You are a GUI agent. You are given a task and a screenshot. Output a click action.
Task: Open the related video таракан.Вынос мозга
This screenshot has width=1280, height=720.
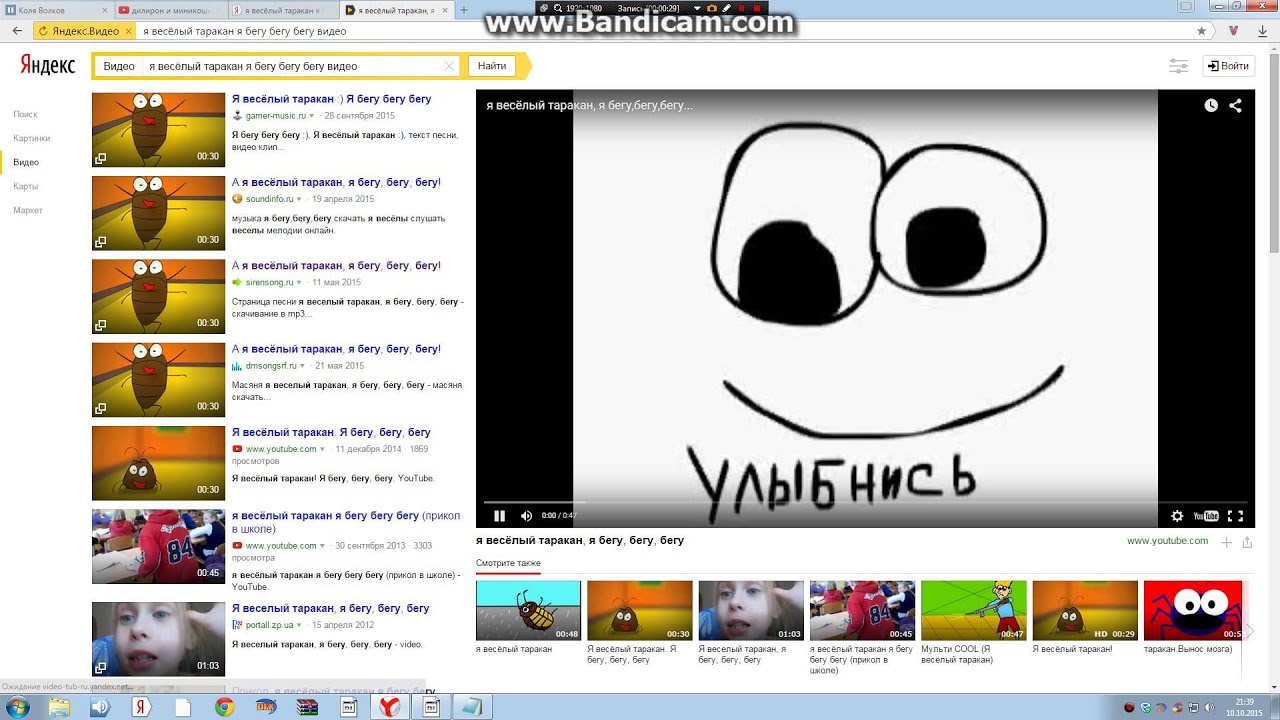click(1193, 610)
